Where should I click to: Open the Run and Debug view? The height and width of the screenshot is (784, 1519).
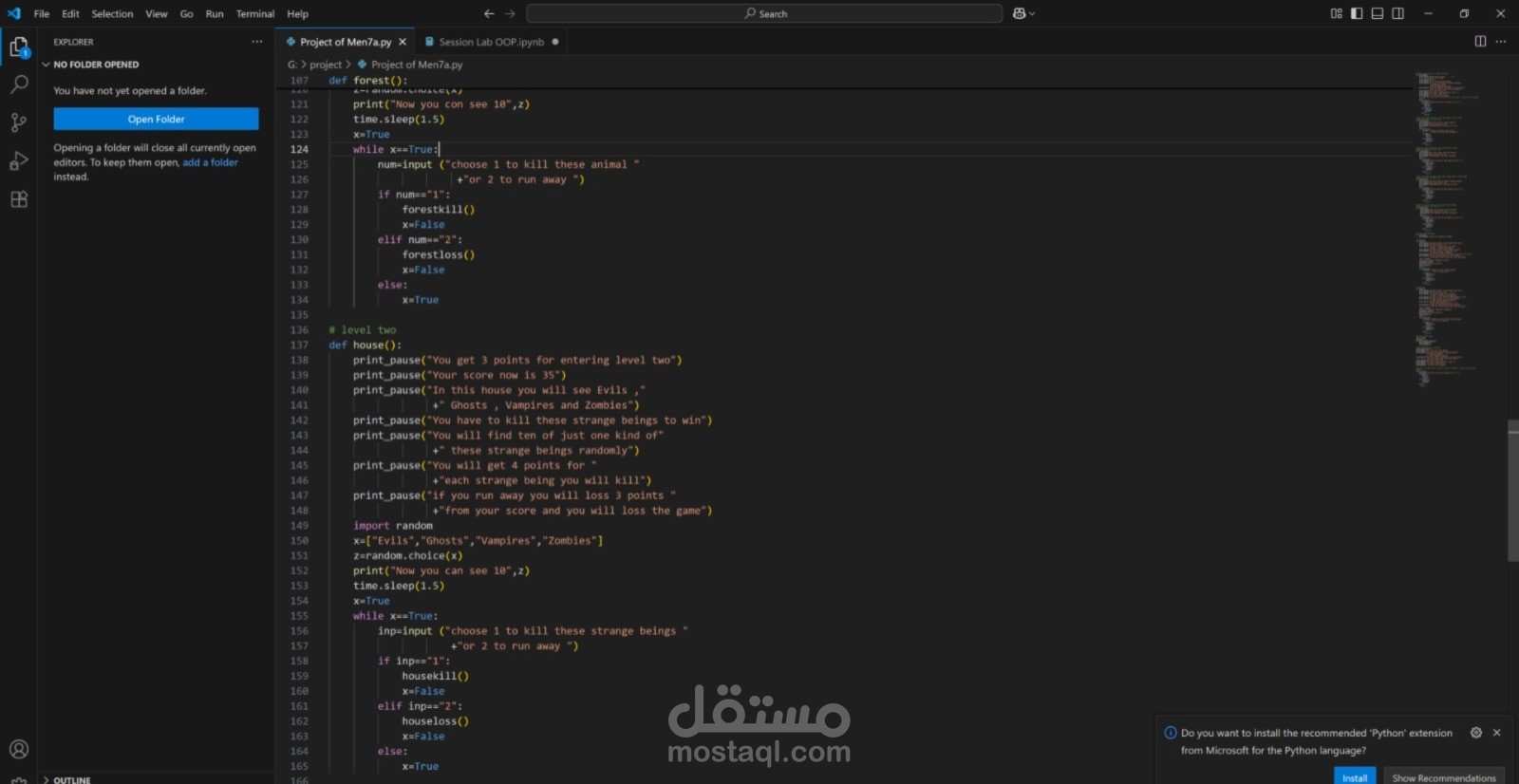(x=19, y=160)
